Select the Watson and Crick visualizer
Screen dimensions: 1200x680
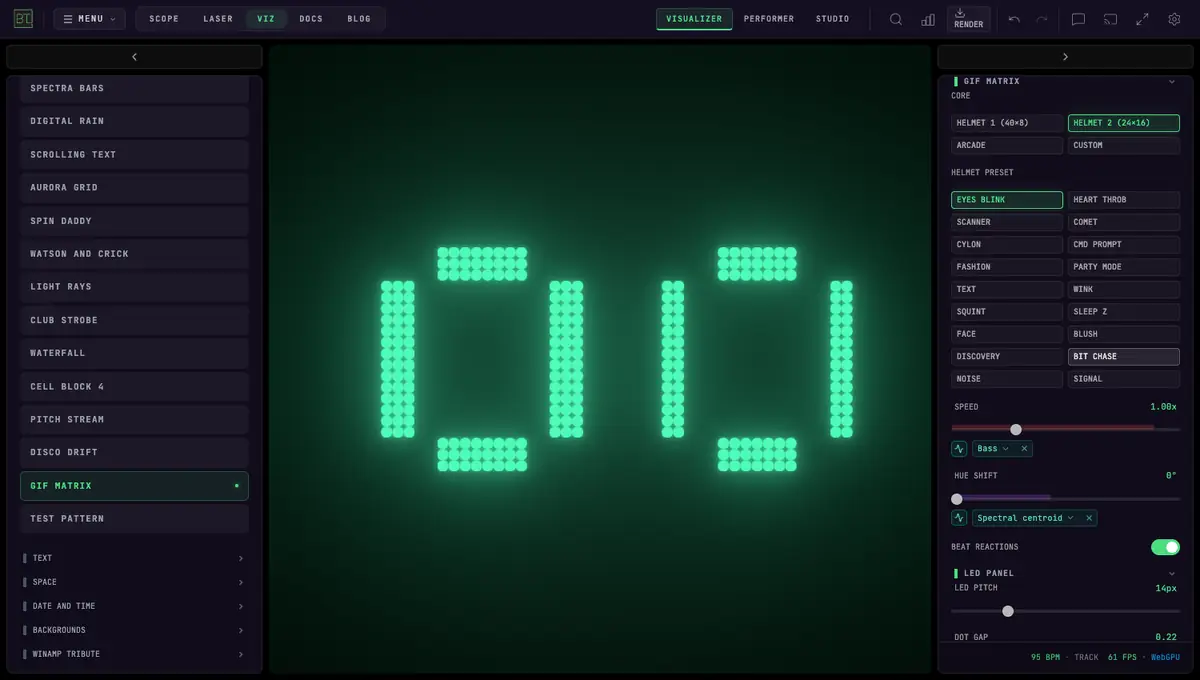(134, 254)
